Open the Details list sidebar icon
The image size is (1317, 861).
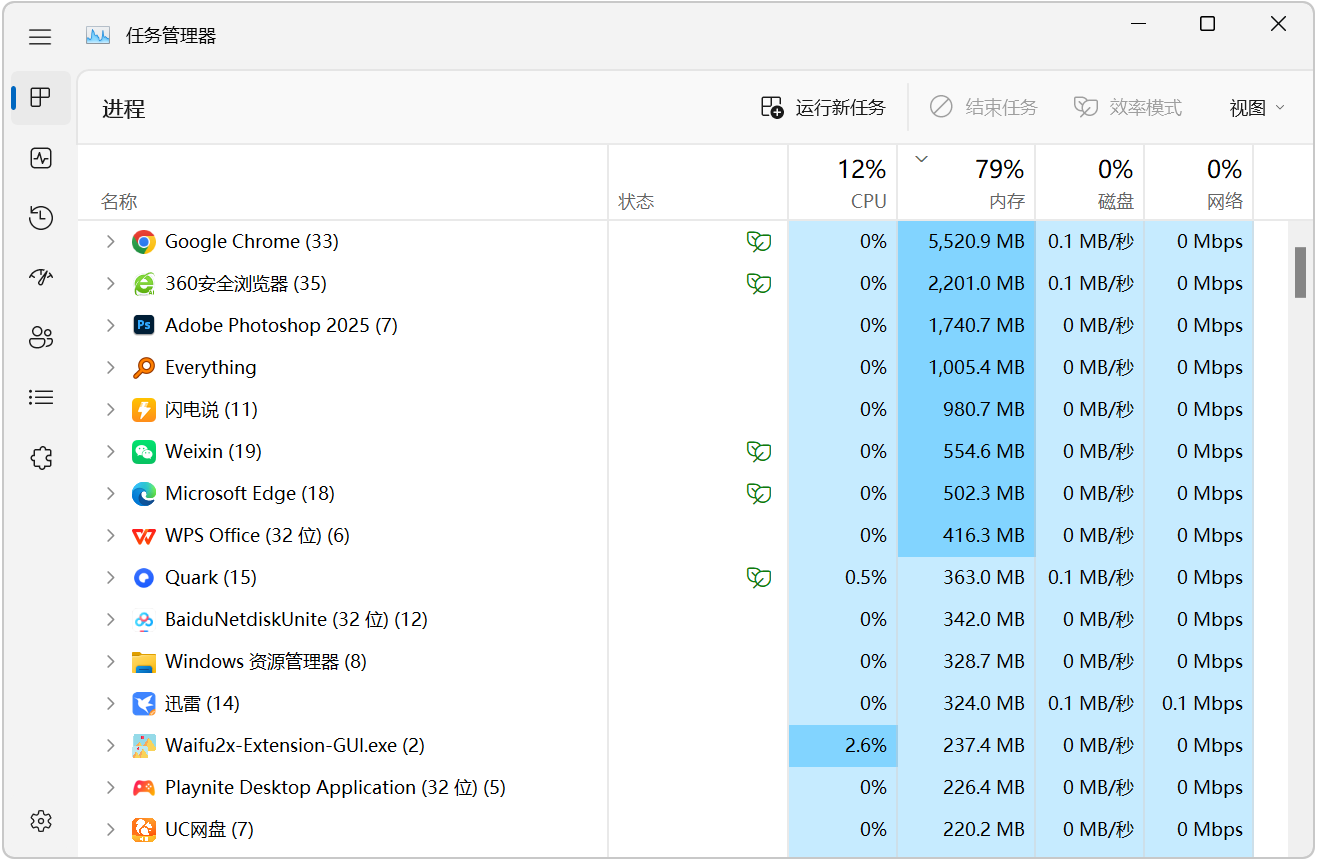click(x=41, y=398)
